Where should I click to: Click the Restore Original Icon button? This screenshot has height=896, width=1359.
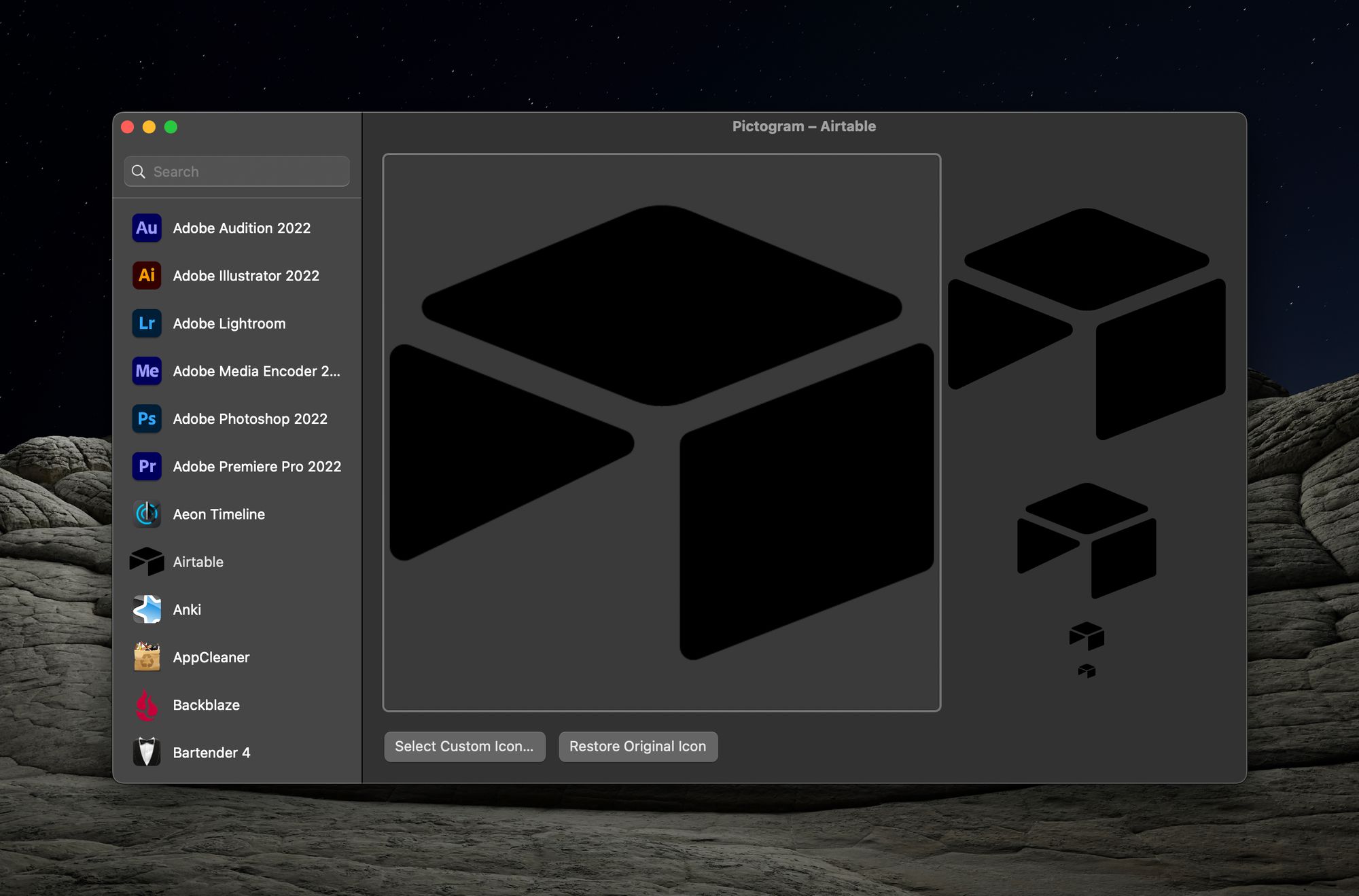pos(637,746)
